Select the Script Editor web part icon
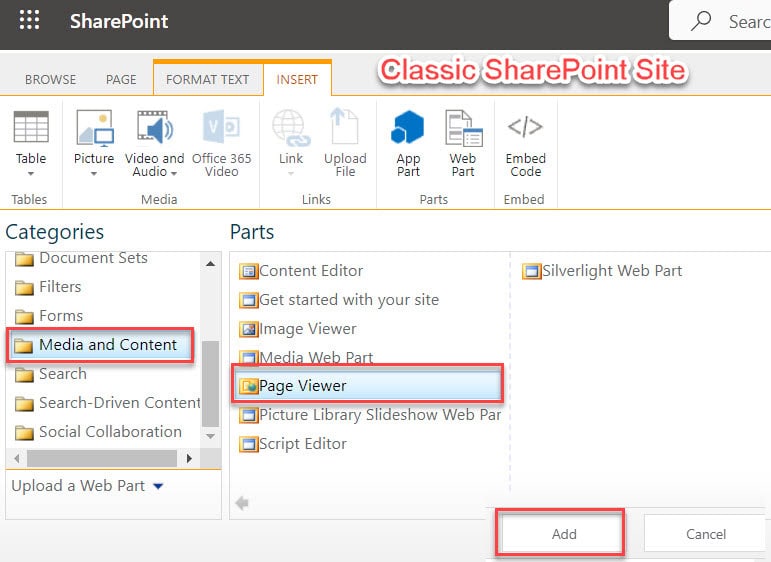Screen dimensions: 771x562 tap(248, 444)
